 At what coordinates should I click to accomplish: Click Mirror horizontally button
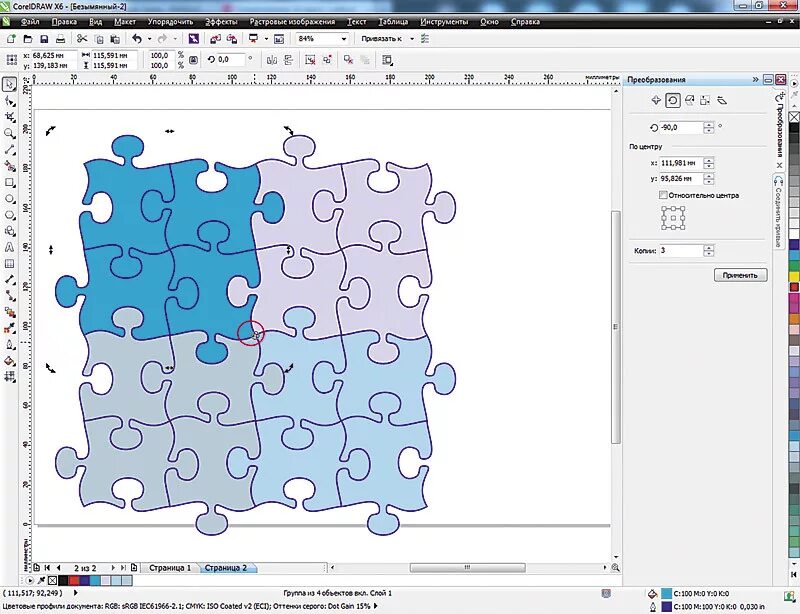point(271,60)
